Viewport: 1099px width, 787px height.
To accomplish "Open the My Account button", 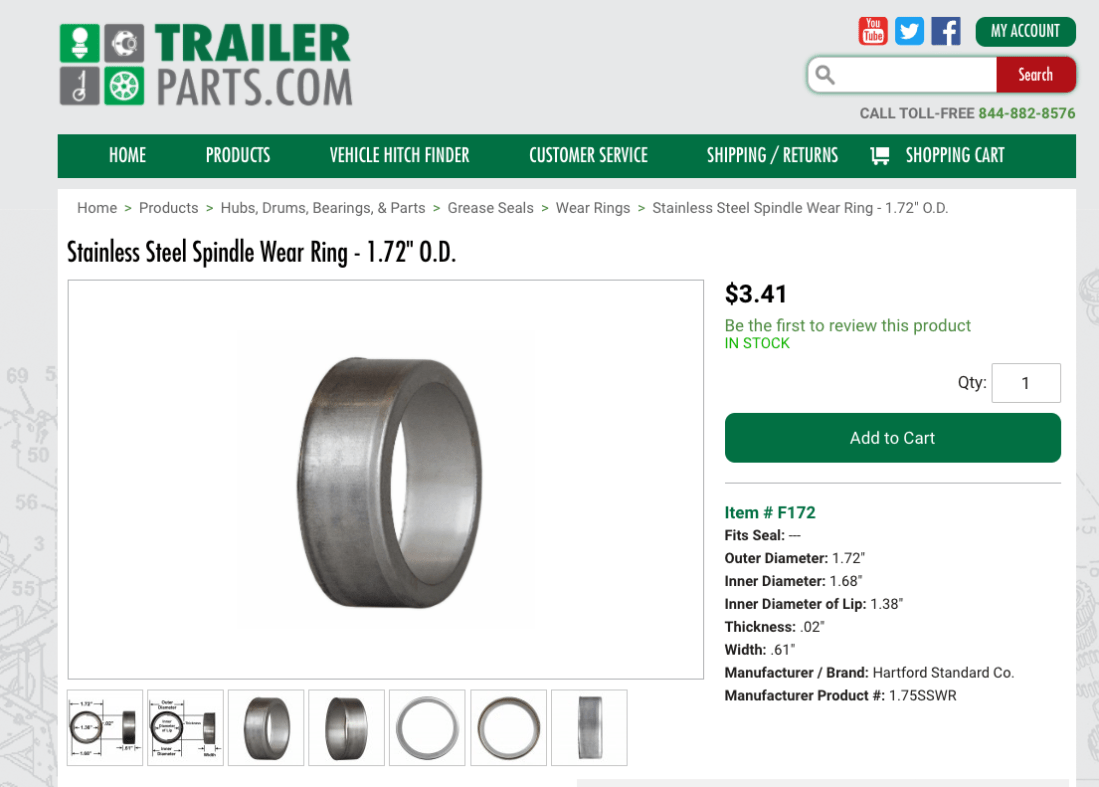I will pos(1025,32).
